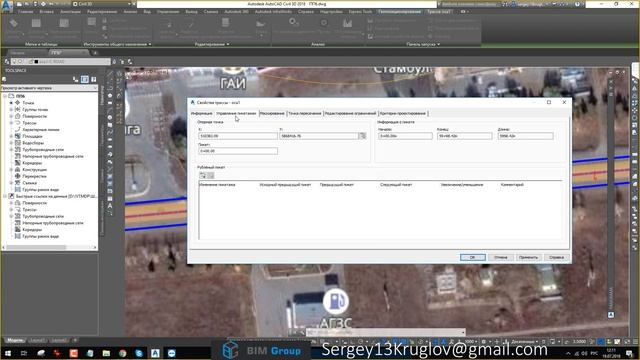
Task: Switch to the Маскирование tab
Action: click(x=272, y=113)
